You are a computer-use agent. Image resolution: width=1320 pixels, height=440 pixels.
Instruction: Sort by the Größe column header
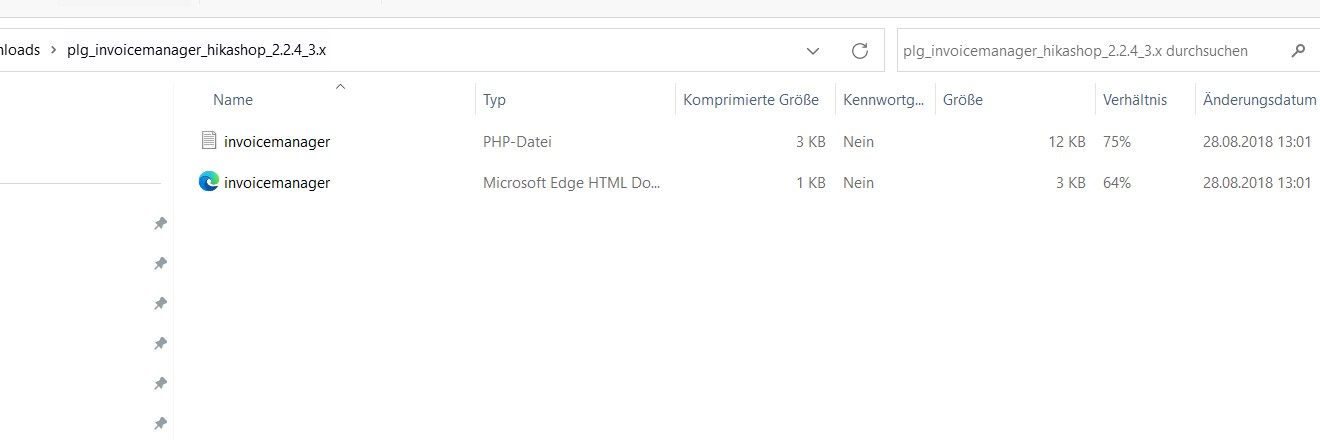(962, 100)
